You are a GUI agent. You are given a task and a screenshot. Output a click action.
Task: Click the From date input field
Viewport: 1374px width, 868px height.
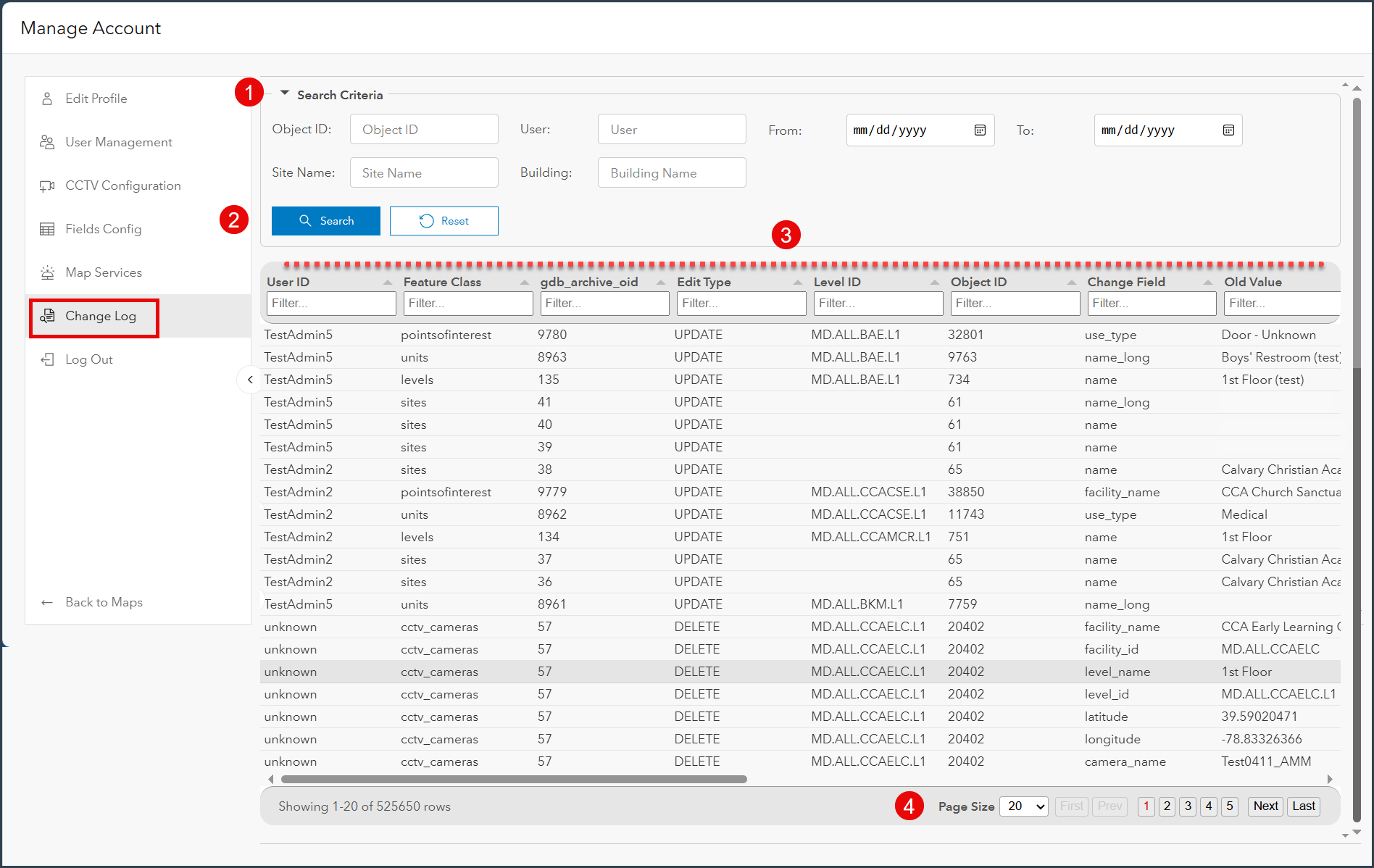920,130
